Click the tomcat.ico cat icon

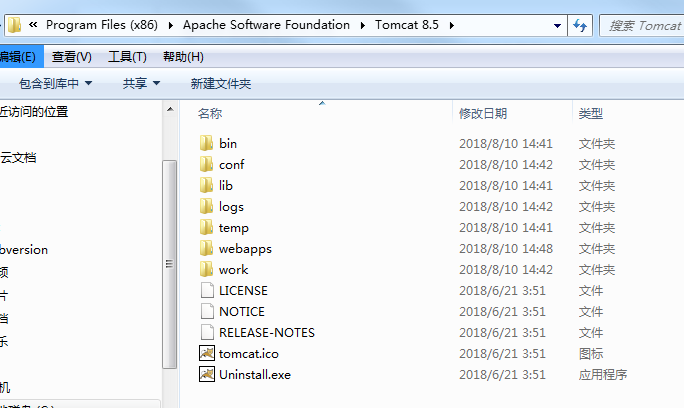[x=207, y=353]
